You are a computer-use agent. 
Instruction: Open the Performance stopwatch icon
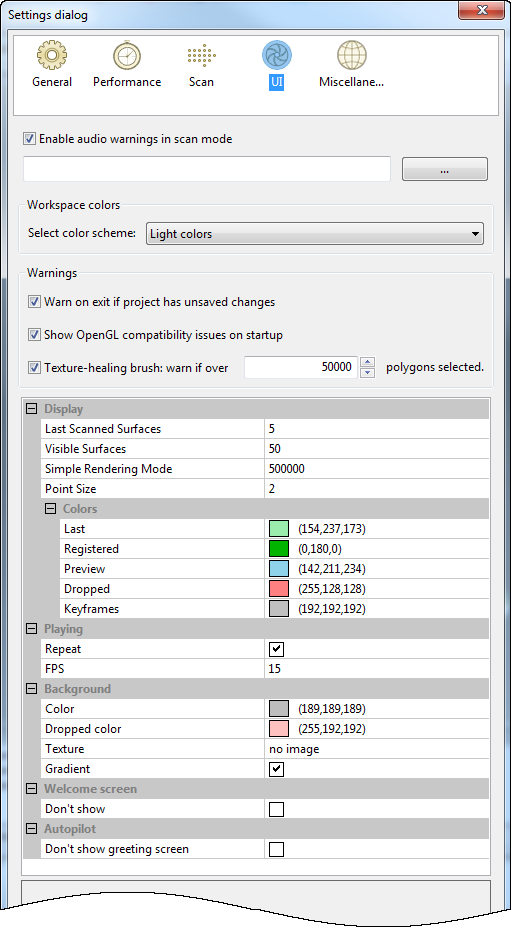pyautogui.click(x=127, y=56)
